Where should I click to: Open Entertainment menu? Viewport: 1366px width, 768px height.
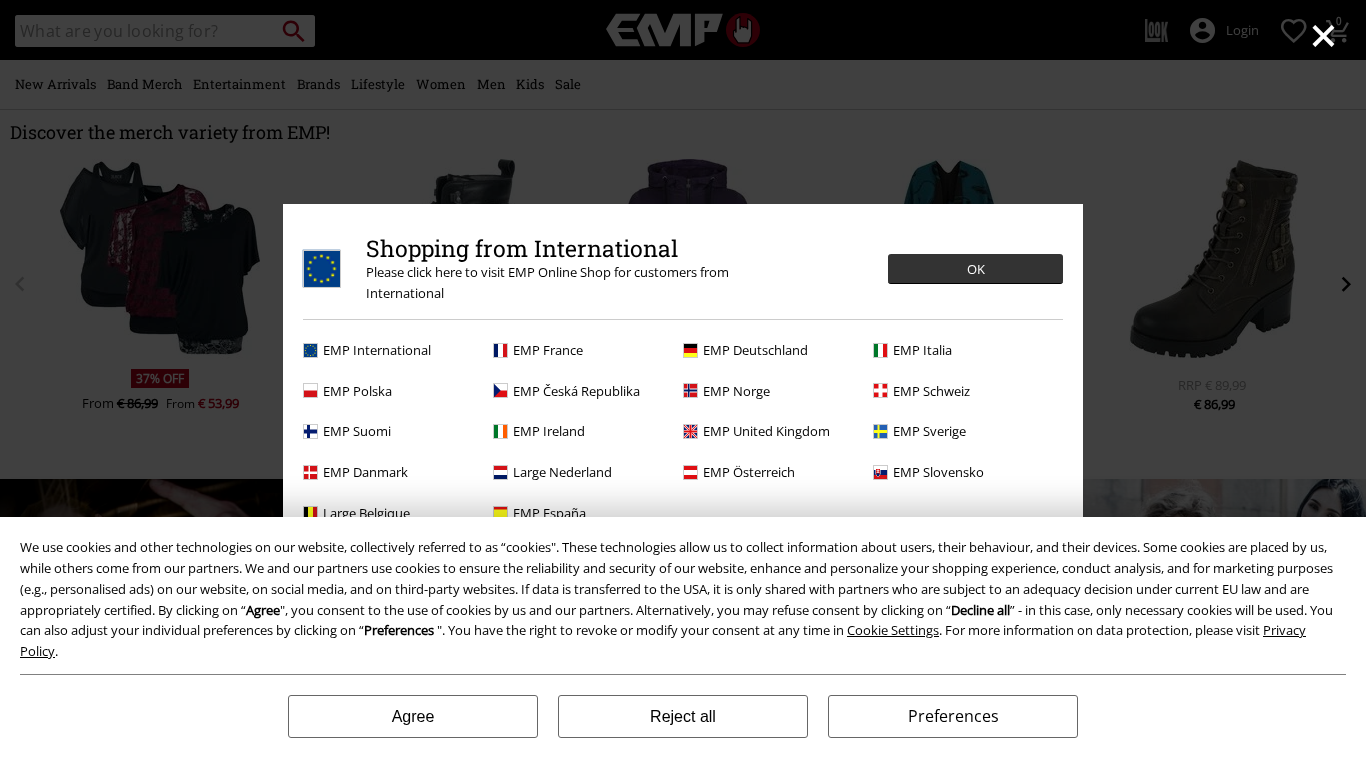tap(239, 84)
